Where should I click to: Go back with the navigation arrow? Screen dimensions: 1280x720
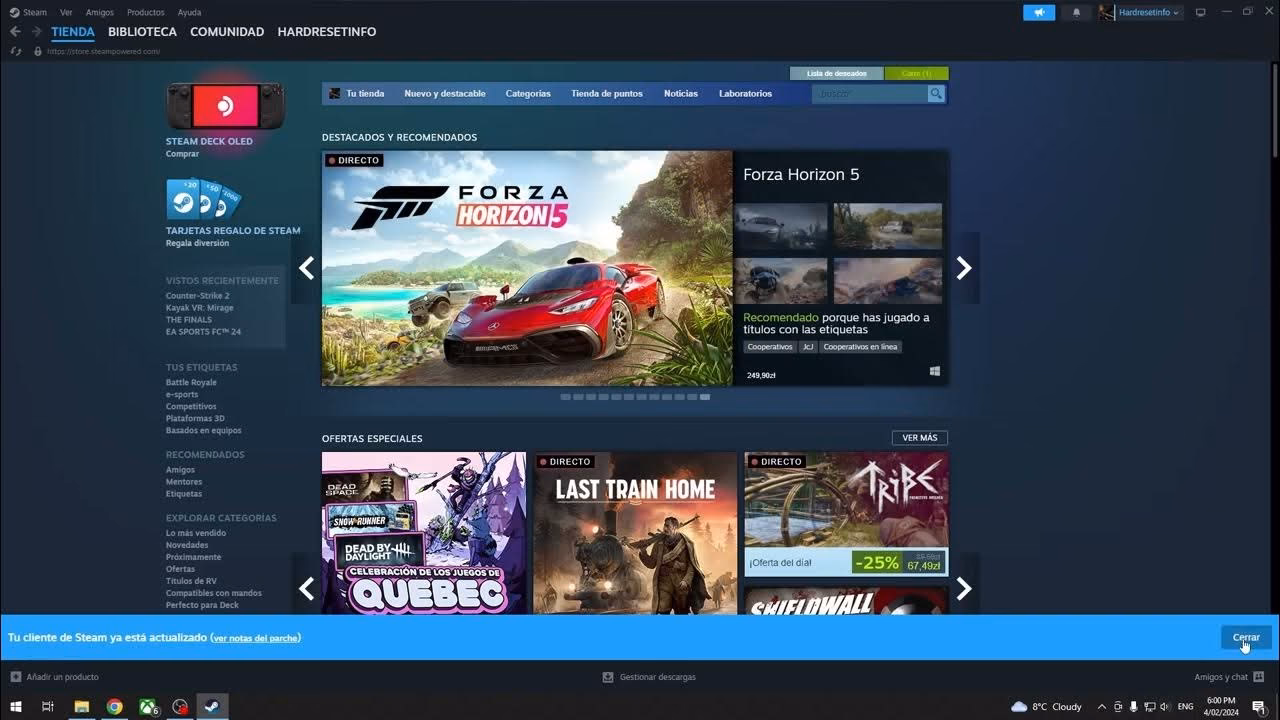[15, 32]
